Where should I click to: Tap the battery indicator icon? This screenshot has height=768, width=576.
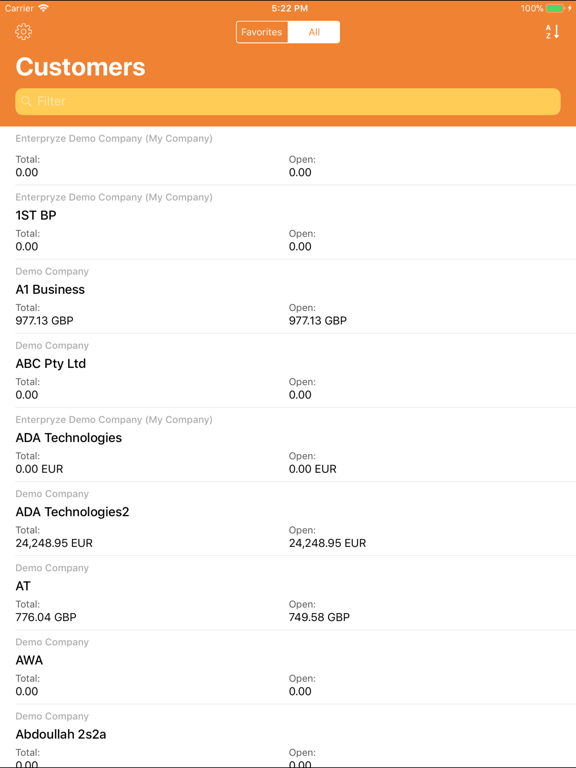(x=555, y=8)
